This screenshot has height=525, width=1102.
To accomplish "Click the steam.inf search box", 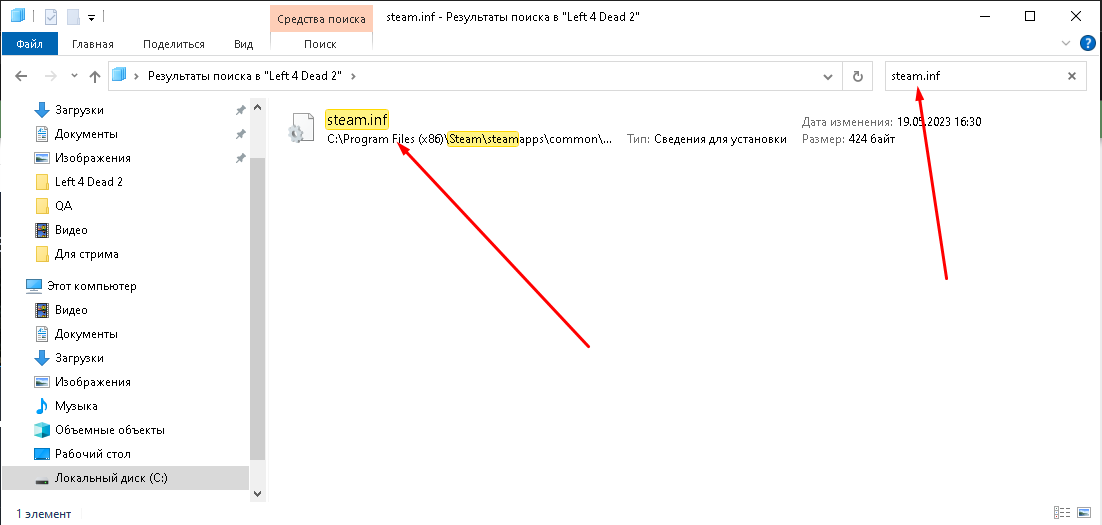I will click(973, 76).
